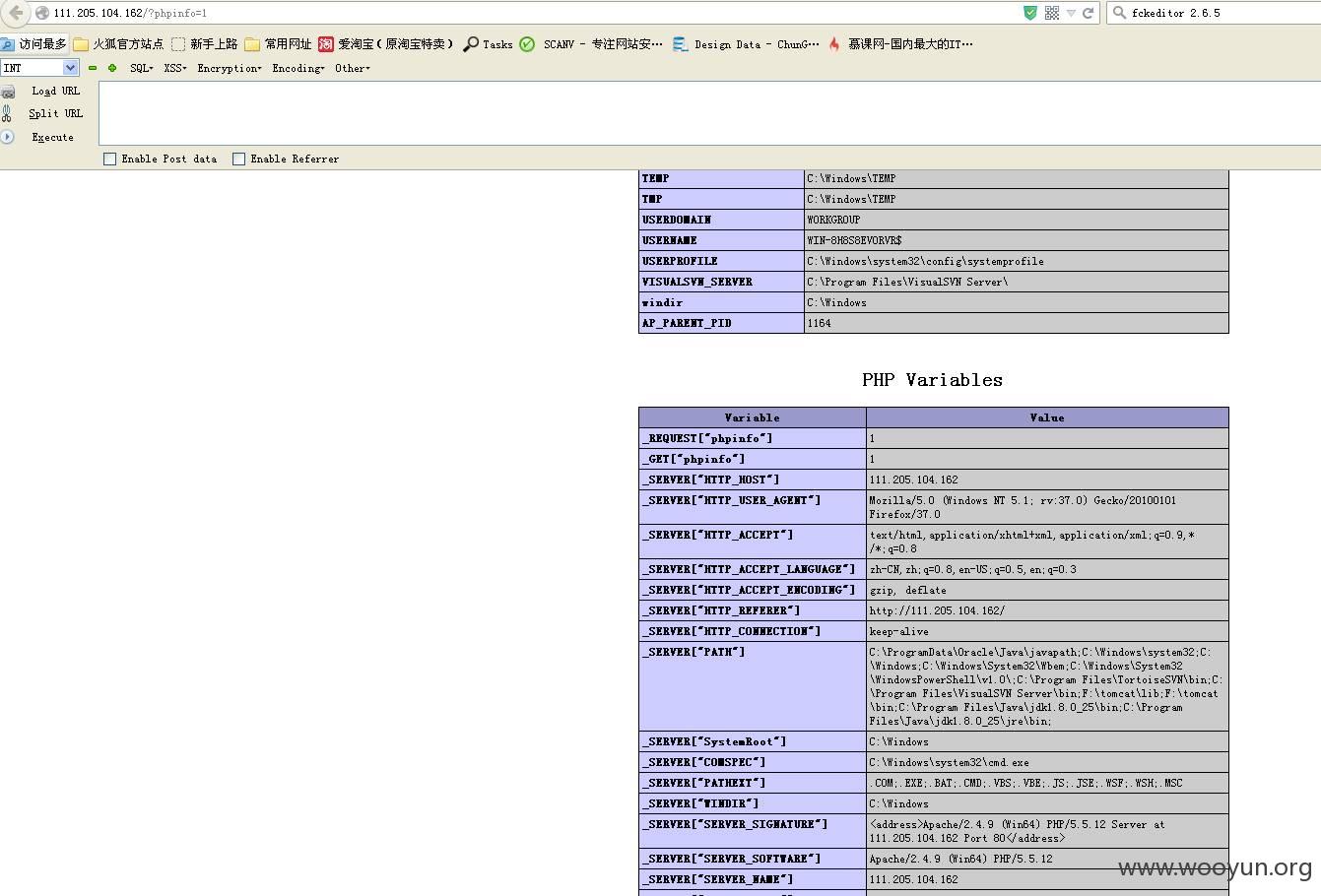
Task: Select the _SERVER["PATHEXT"] variable cell
Action: coord(753,783)
